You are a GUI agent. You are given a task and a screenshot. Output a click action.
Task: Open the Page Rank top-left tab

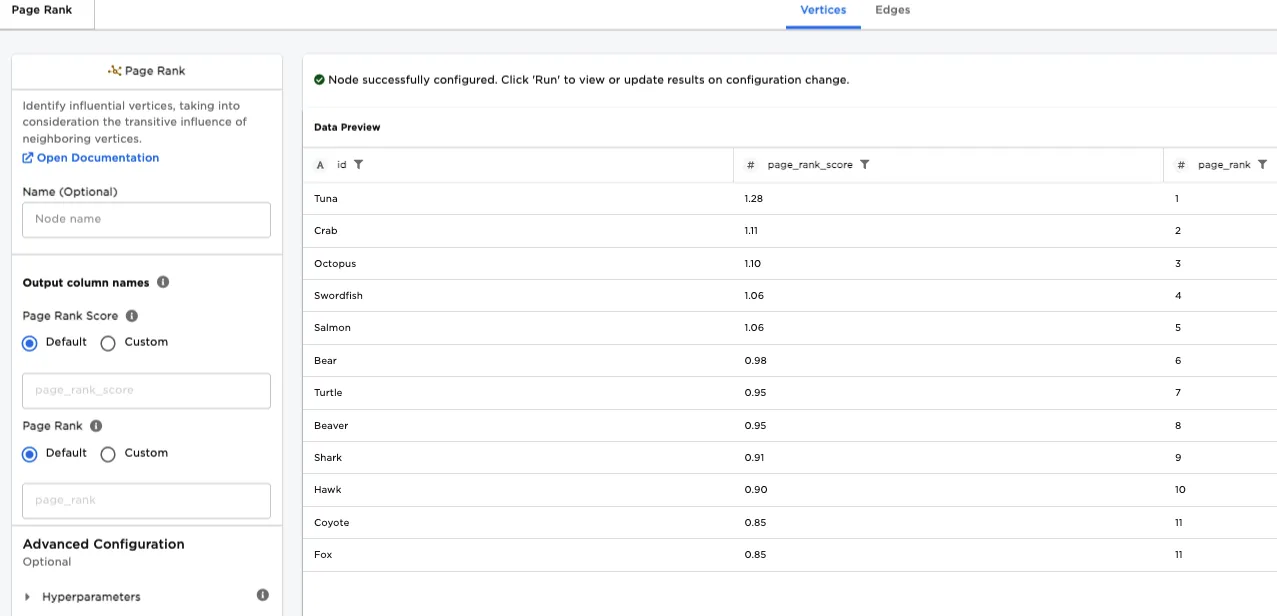point(42,10)
